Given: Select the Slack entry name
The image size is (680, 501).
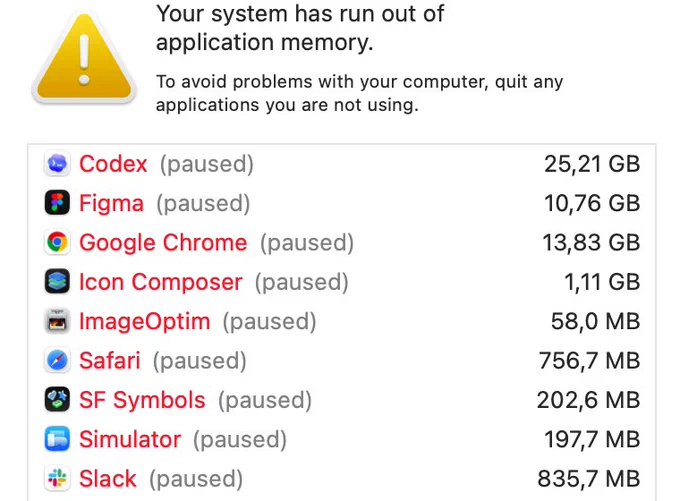Looking at the screenshot, I should point(108,479).
